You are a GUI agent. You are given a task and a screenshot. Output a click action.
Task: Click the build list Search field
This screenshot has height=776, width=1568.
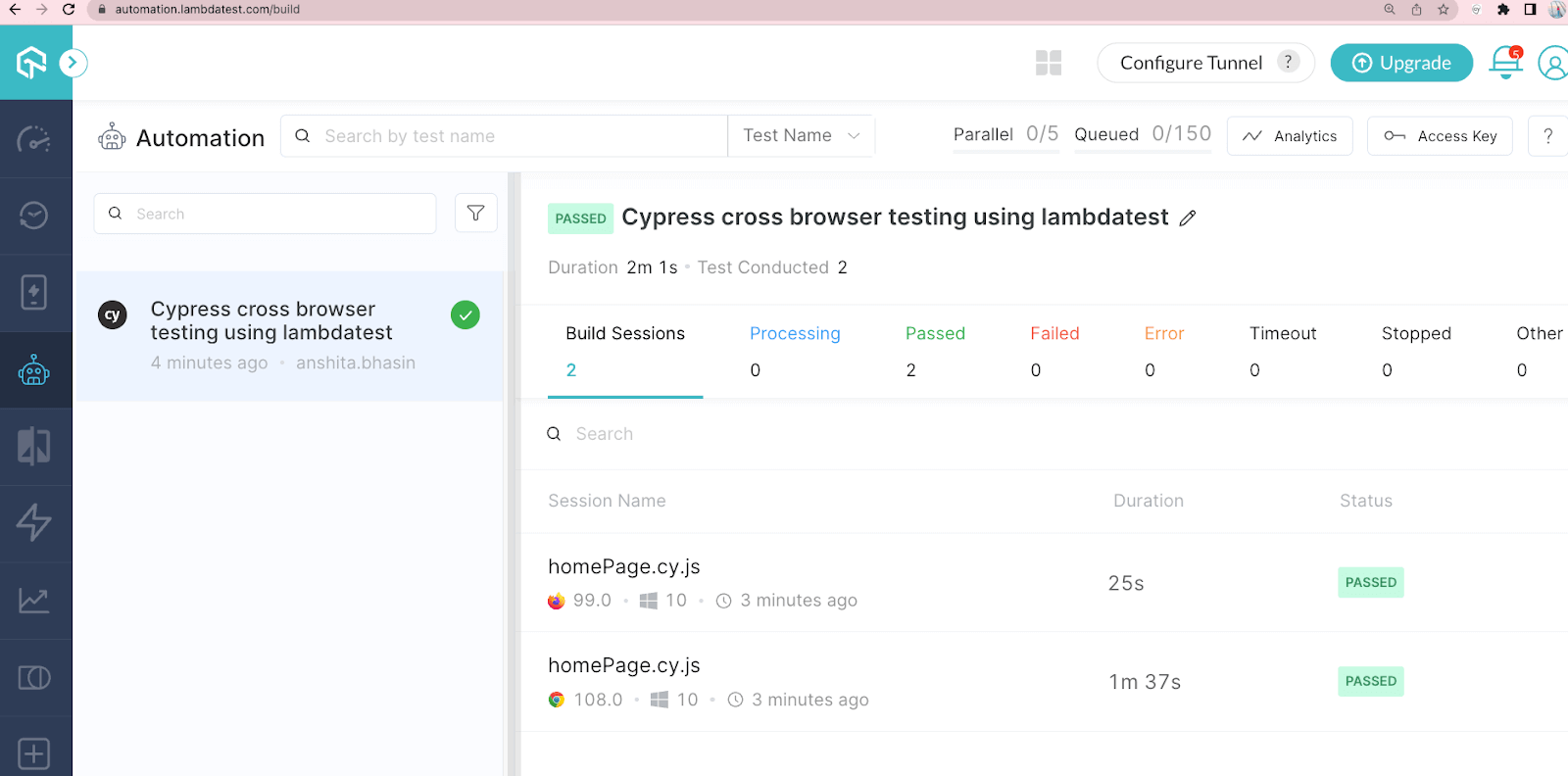pyautogui.click(x=265, y=214)
